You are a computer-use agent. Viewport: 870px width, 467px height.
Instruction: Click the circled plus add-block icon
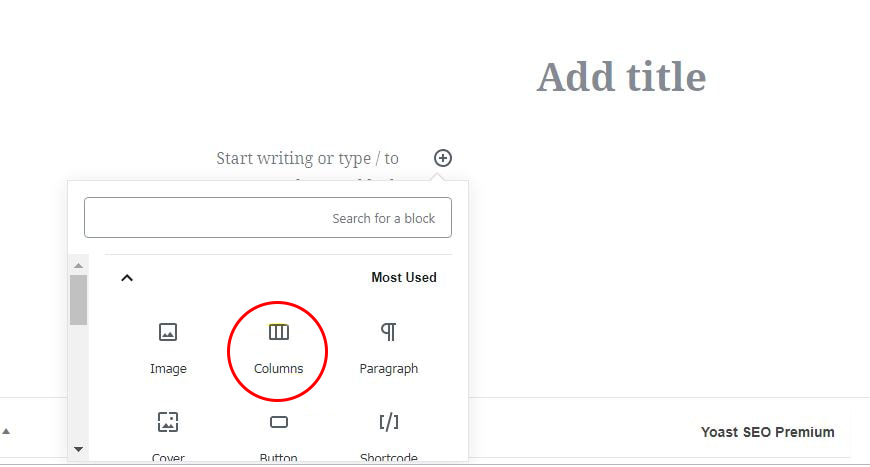point(442,158)
